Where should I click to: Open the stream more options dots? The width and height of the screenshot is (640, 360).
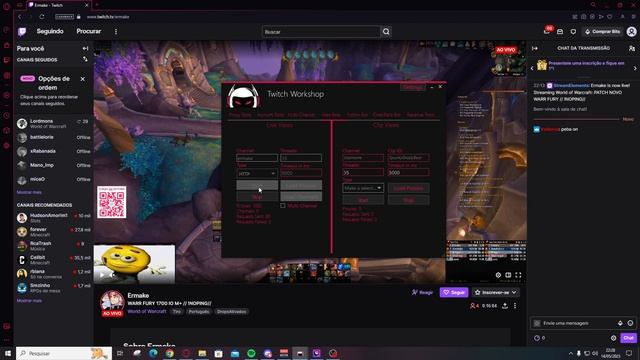click(x=515, y=306)
